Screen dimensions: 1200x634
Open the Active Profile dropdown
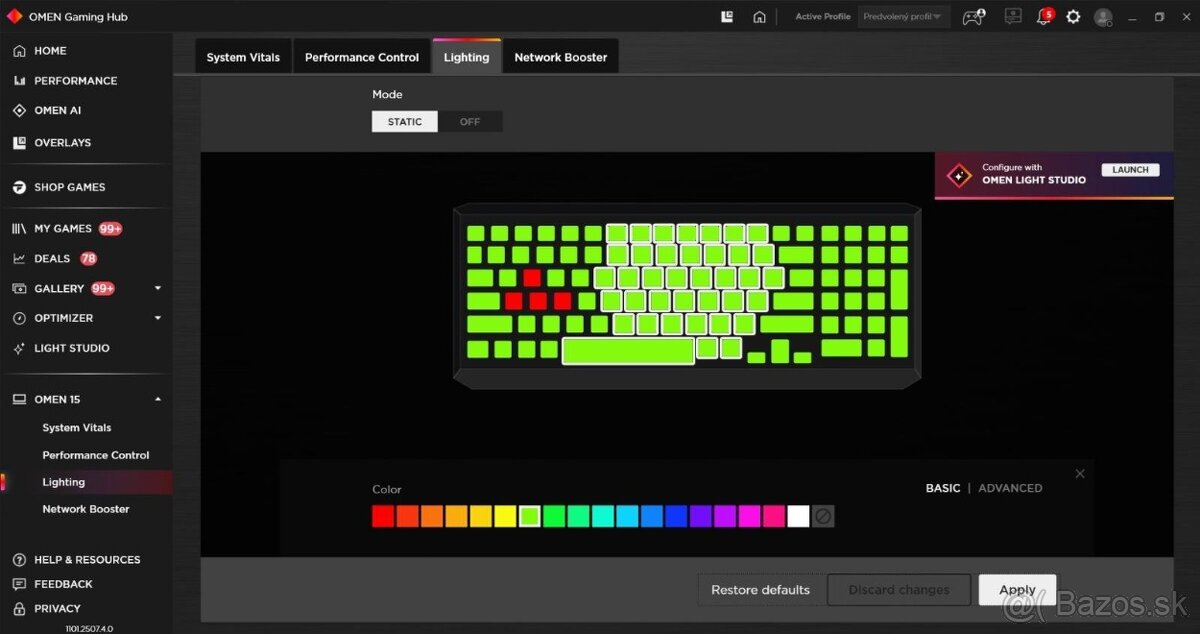point(903,17)
